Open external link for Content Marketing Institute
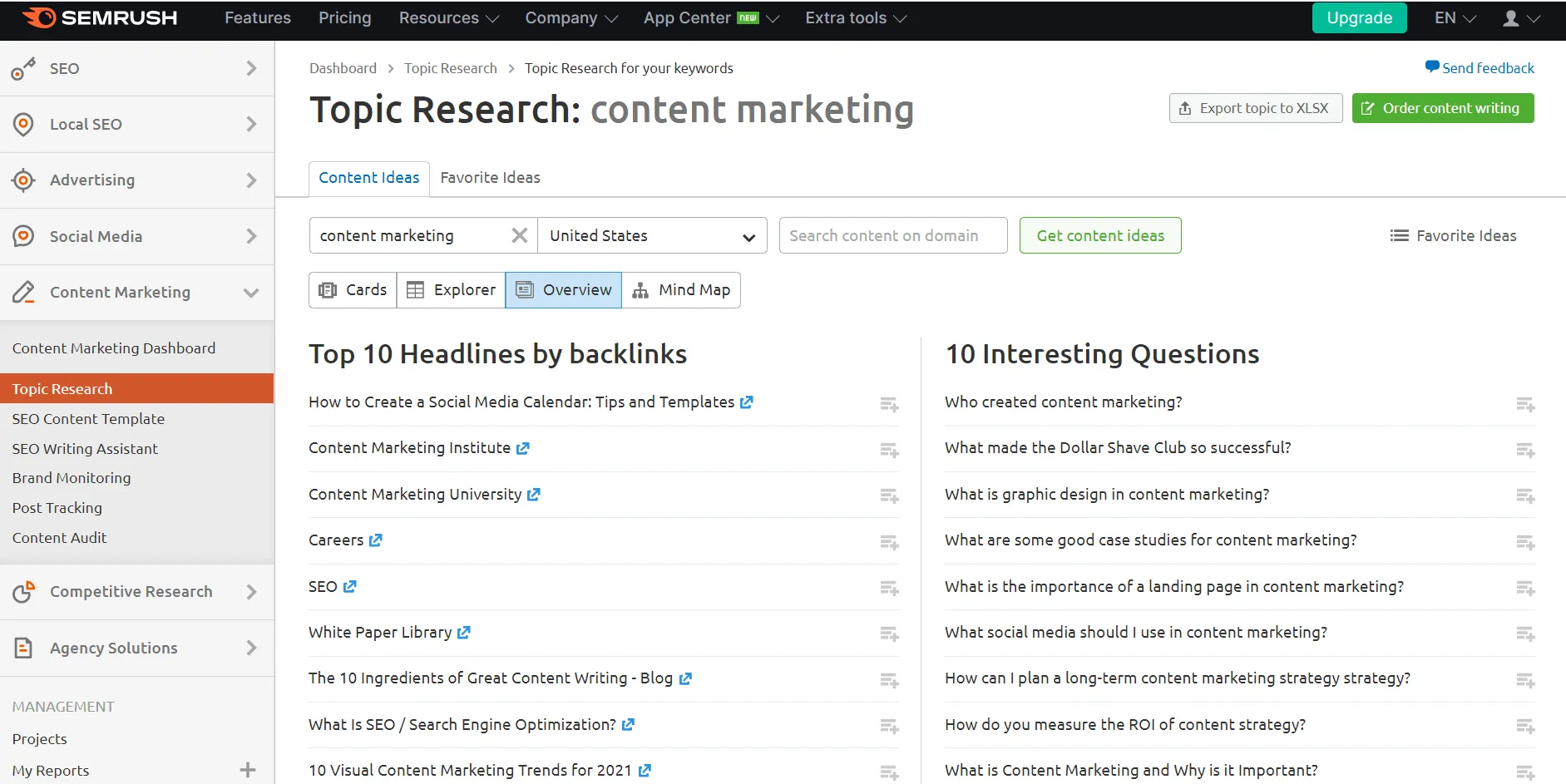The height and width of the screenshot is (784, 1566). click(522, 448)
